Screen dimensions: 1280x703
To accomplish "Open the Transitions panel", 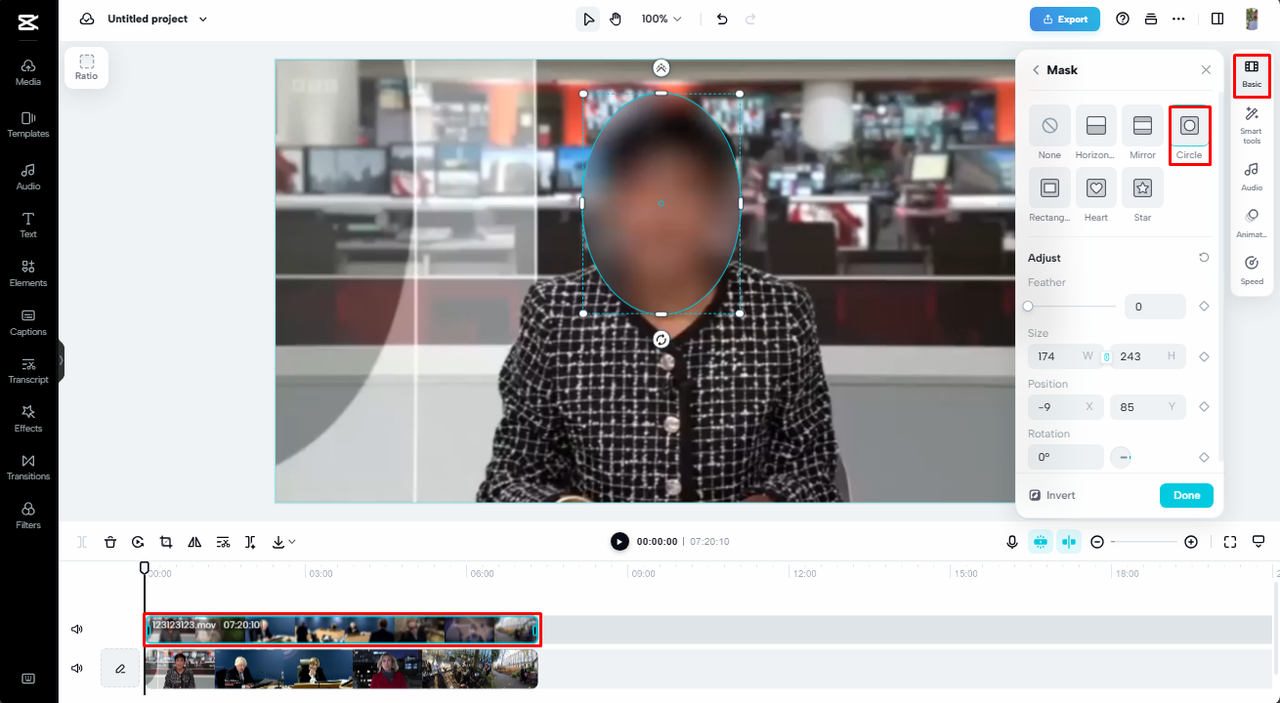I will click(x=28, y=467).
